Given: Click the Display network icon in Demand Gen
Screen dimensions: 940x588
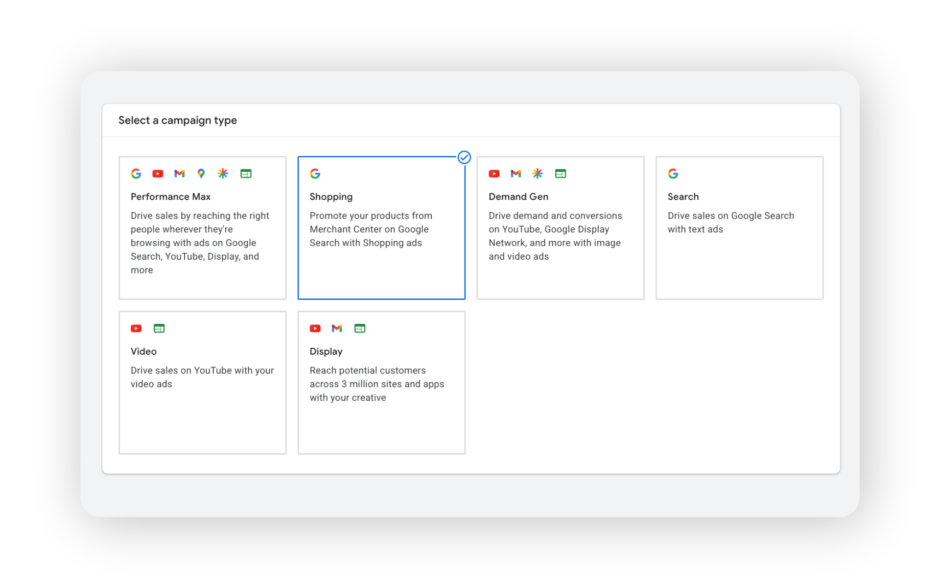Looking at the screenshot, I should click(561, 174).
